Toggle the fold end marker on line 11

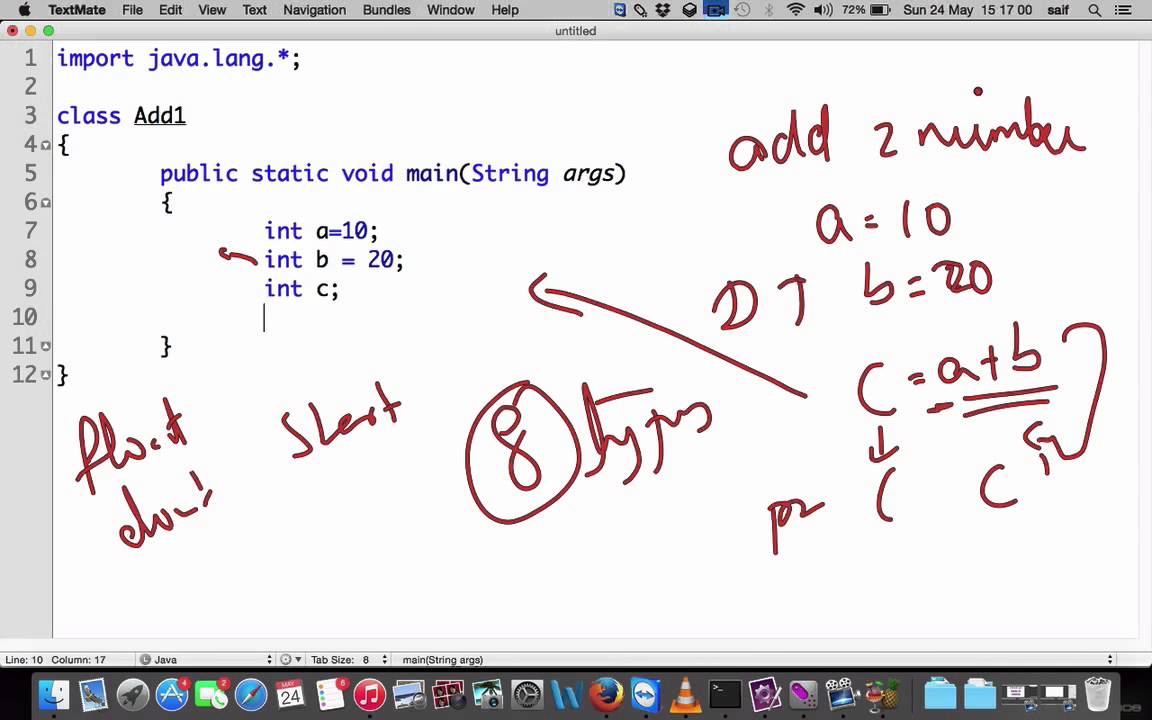click(46, 346)
